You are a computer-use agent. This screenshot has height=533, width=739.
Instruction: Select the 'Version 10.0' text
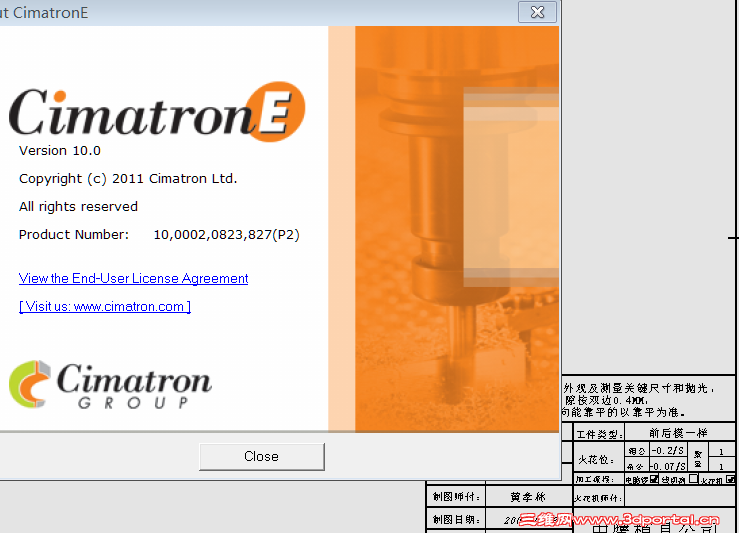pos(60,151)
